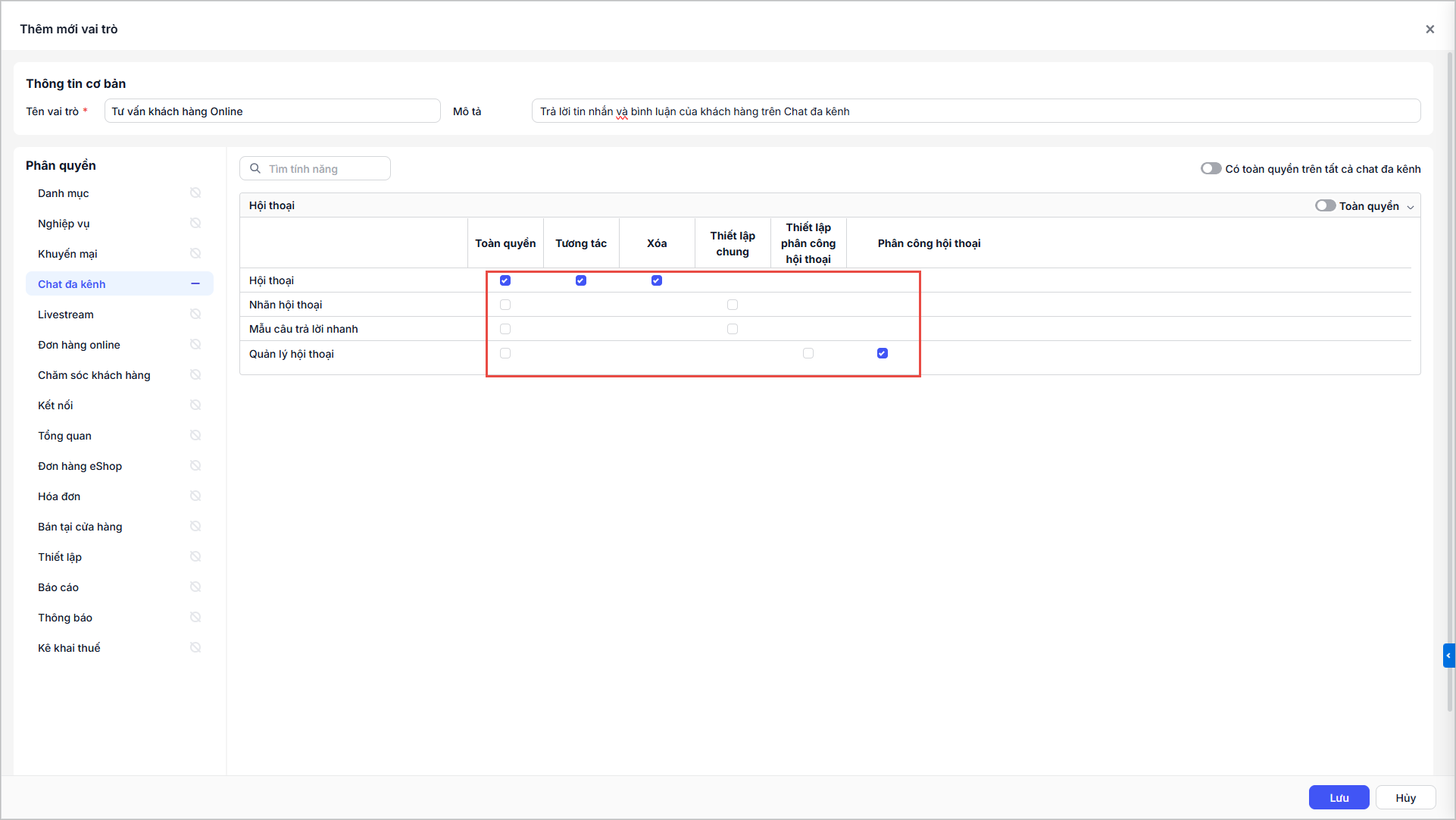Screen dimensions: 1456x820
Task: Open Khuyến mại permission category
Action: tap(119, 254)
